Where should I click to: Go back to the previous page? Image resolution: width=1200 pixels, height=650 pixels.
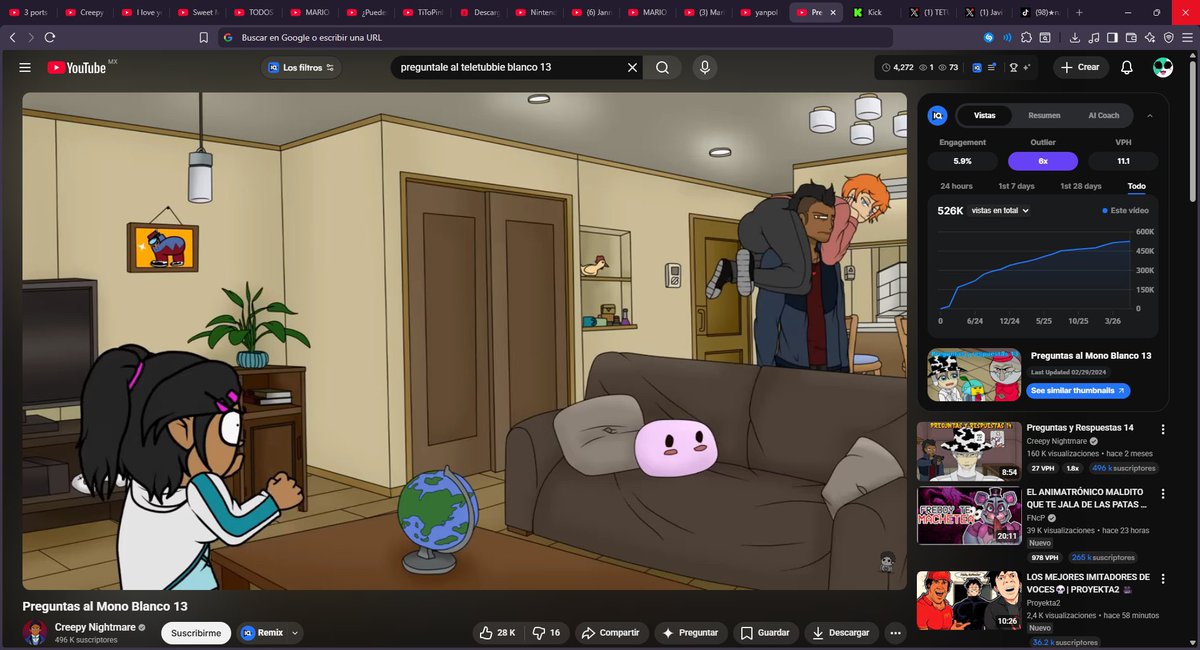pyautogui.click(x=12, y=37)
